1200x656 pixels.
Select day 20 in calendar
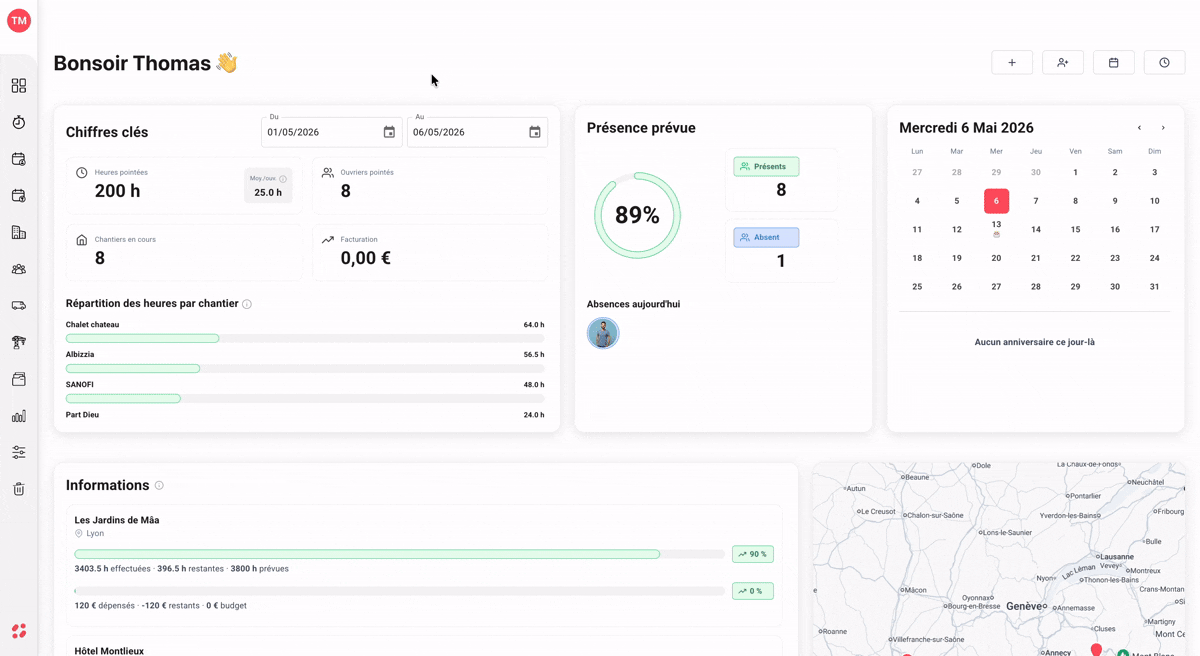tap(996, 258)
